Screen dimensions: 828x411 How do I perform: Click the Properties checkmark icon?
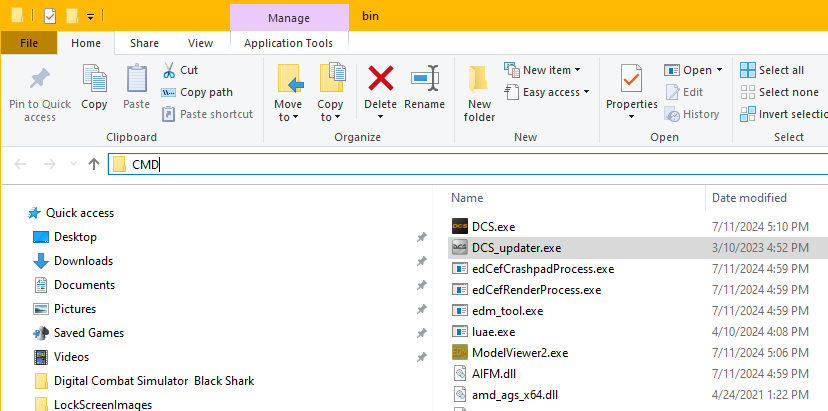(x=632, y=79)
